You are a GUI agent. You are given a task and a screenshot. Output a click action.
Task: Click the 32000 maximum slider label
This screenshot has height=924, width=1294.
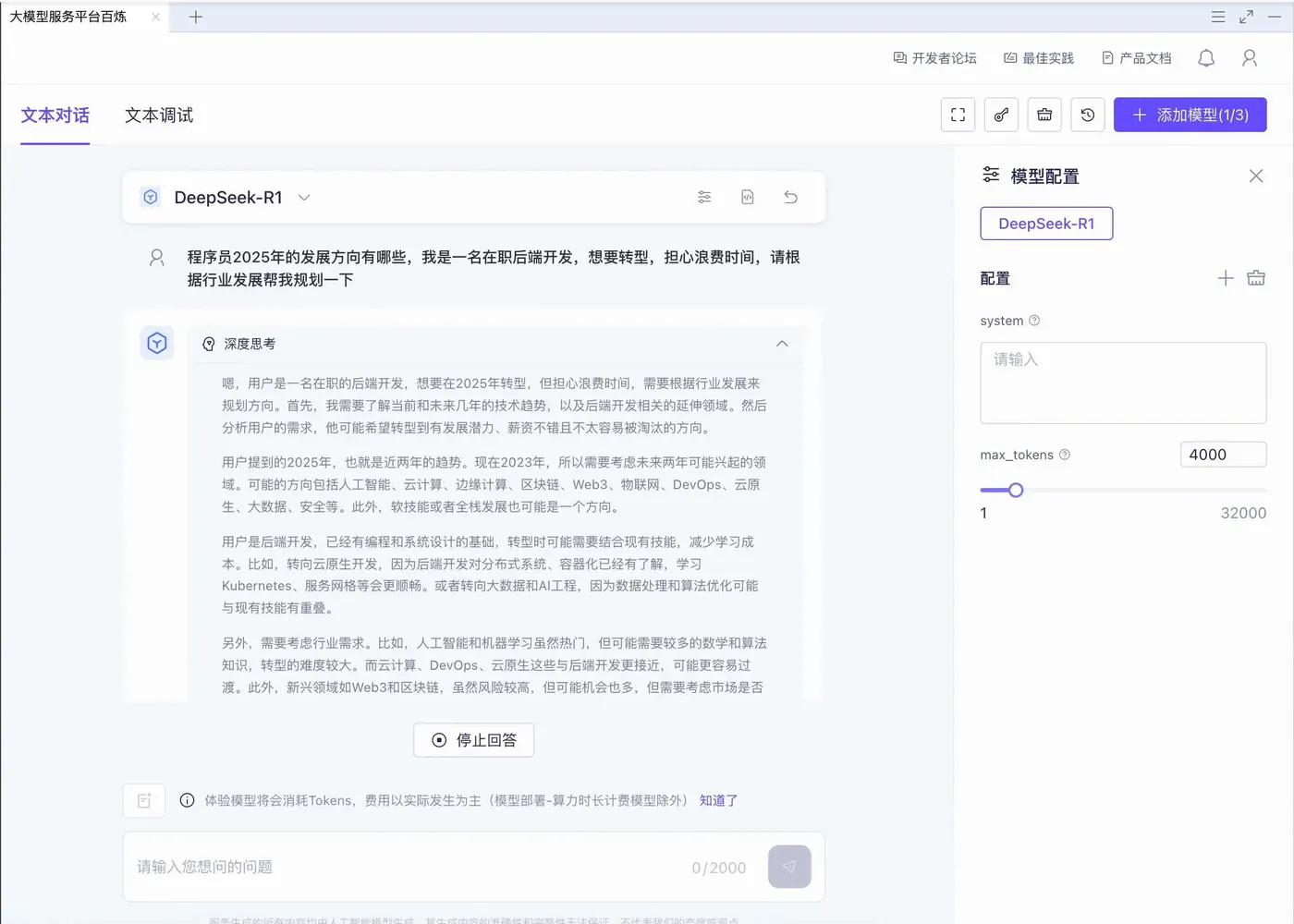[1243, 513]
